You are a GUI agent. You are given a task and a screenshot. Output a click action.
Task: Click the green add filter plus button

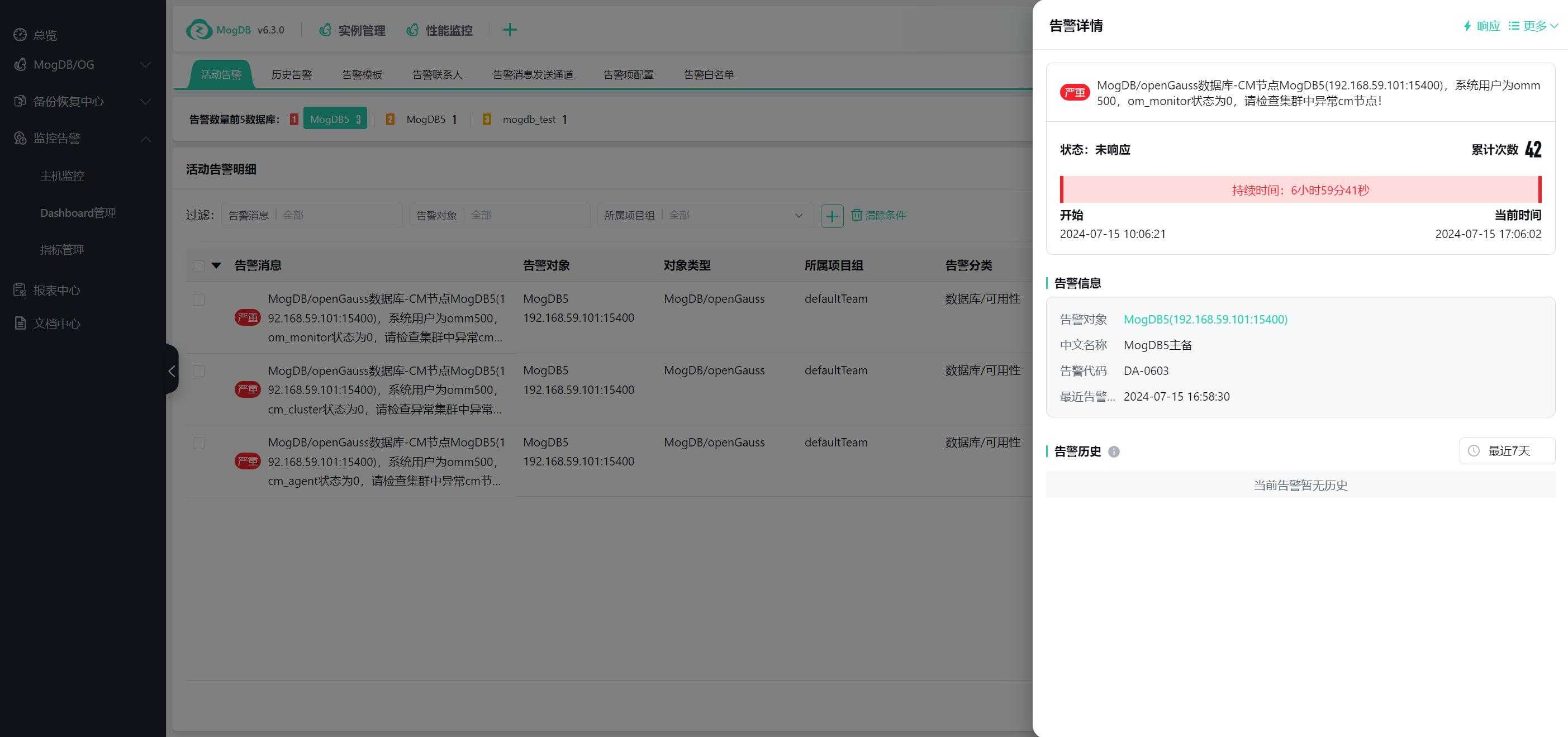click(832, 216)
